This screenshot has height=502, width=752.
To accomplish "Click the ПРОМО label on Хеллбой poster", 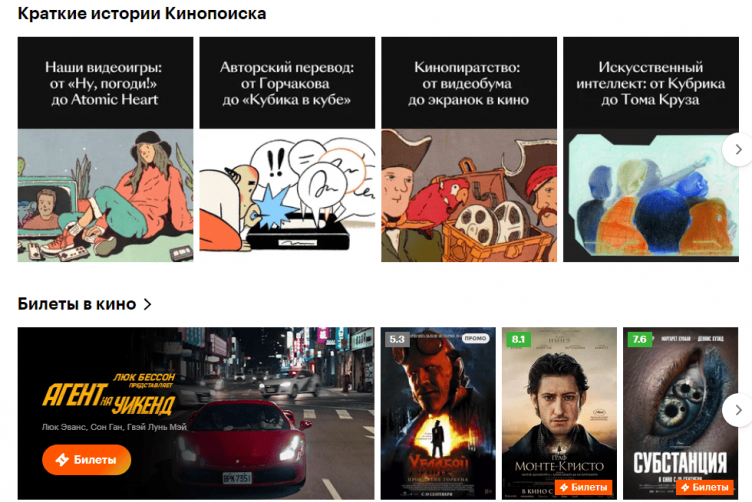I will 475,338.
